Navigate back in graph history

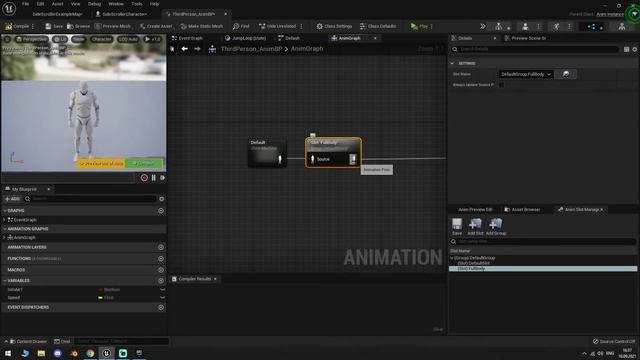(184, 49)
